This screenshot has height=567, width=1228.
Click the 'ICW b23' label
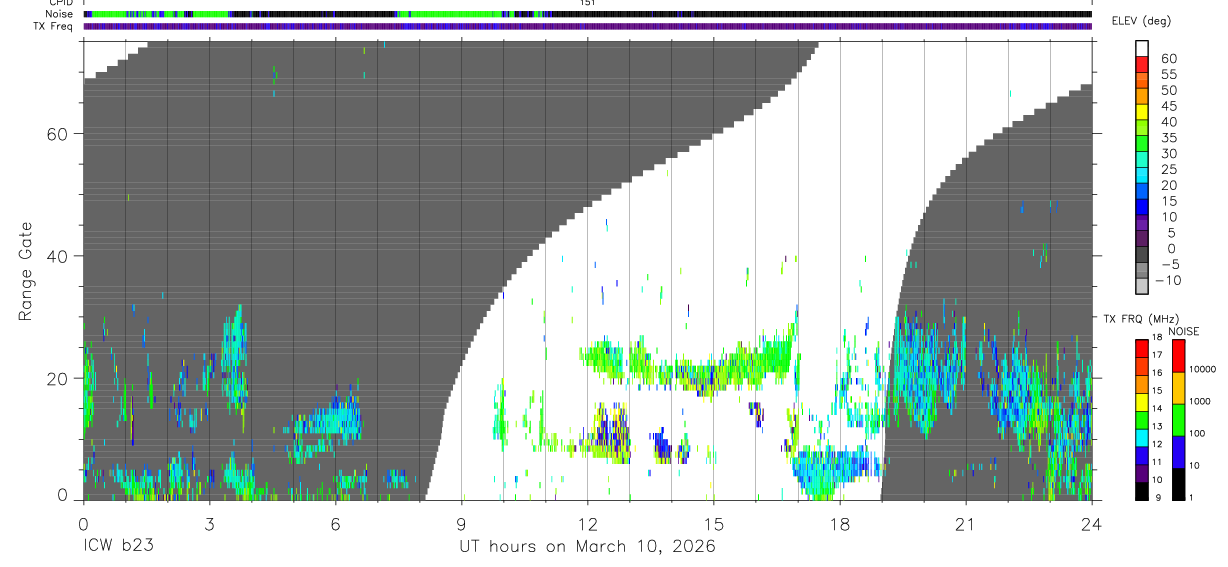pyautogui.click(x=121, y=547)
